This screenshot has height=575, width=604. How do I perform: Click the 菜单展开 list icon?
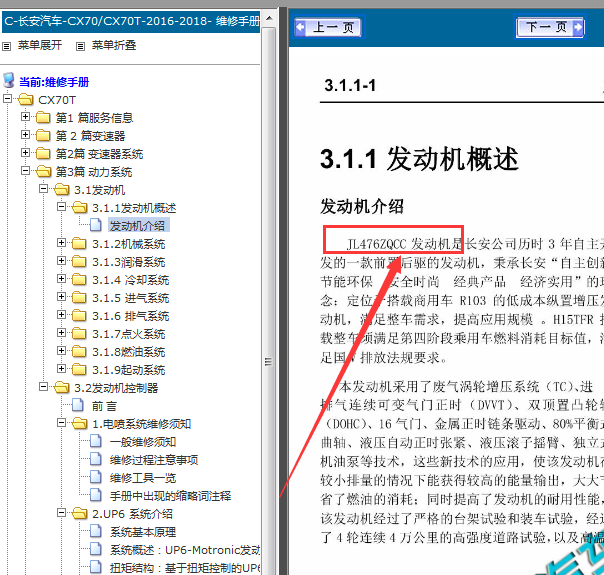7,47
